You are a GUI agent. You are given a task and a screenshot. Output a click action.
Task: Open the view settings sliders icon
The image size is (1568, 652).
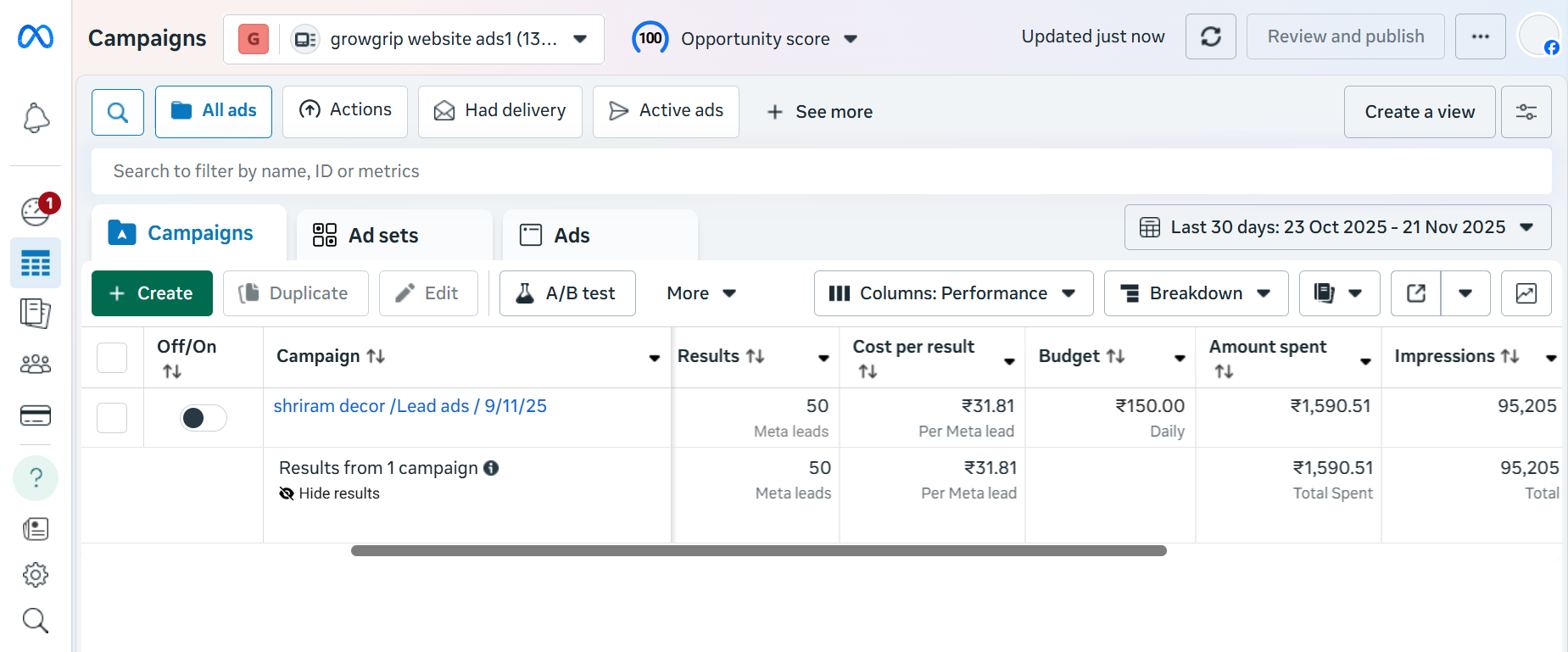[1526, 112]
